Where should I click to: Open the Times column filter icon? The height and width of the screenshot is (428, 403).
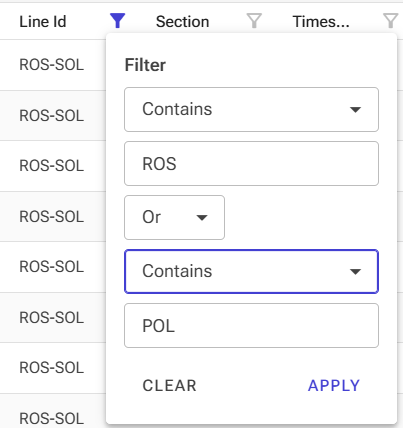pyautogui.click(x=391, y=21)
